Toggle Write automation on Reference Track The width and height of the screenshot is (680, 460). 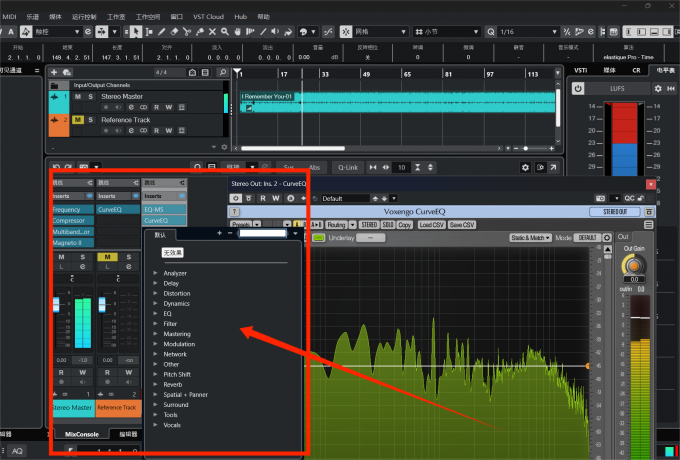(x=169, y=130)
